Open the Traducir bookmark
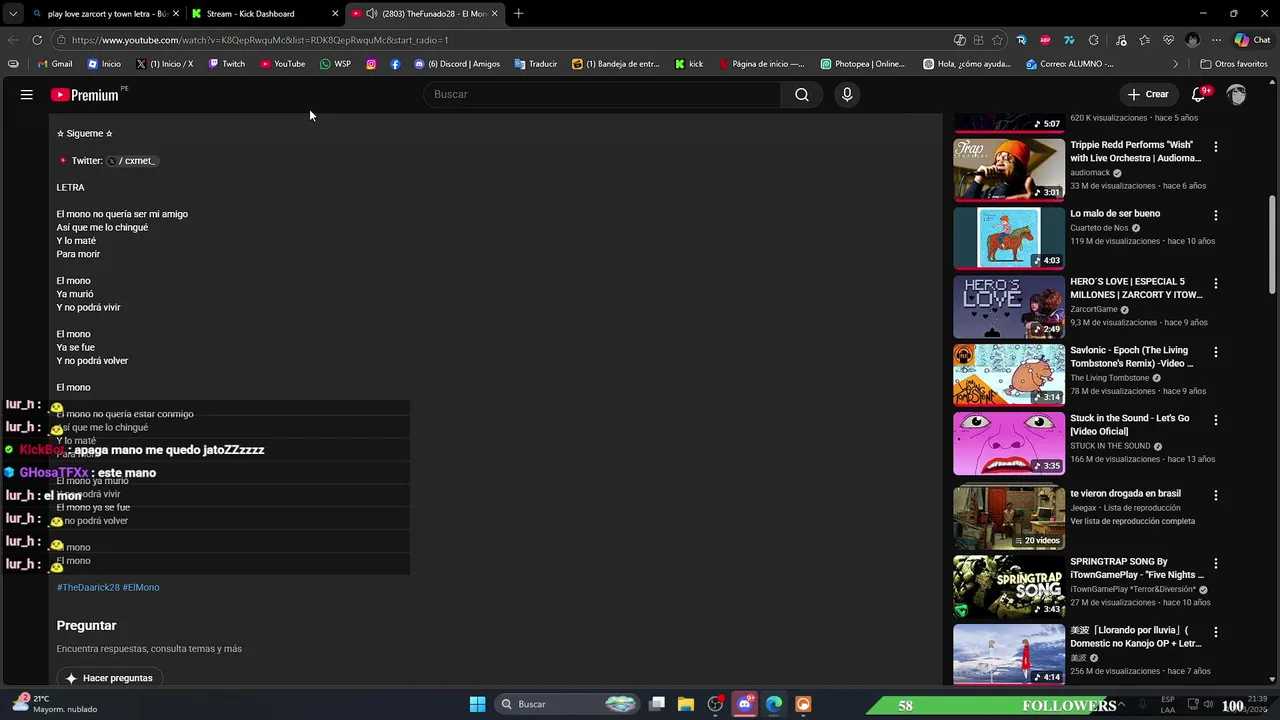The width and height of the screenshot is (1280, 720). (536, 64)
